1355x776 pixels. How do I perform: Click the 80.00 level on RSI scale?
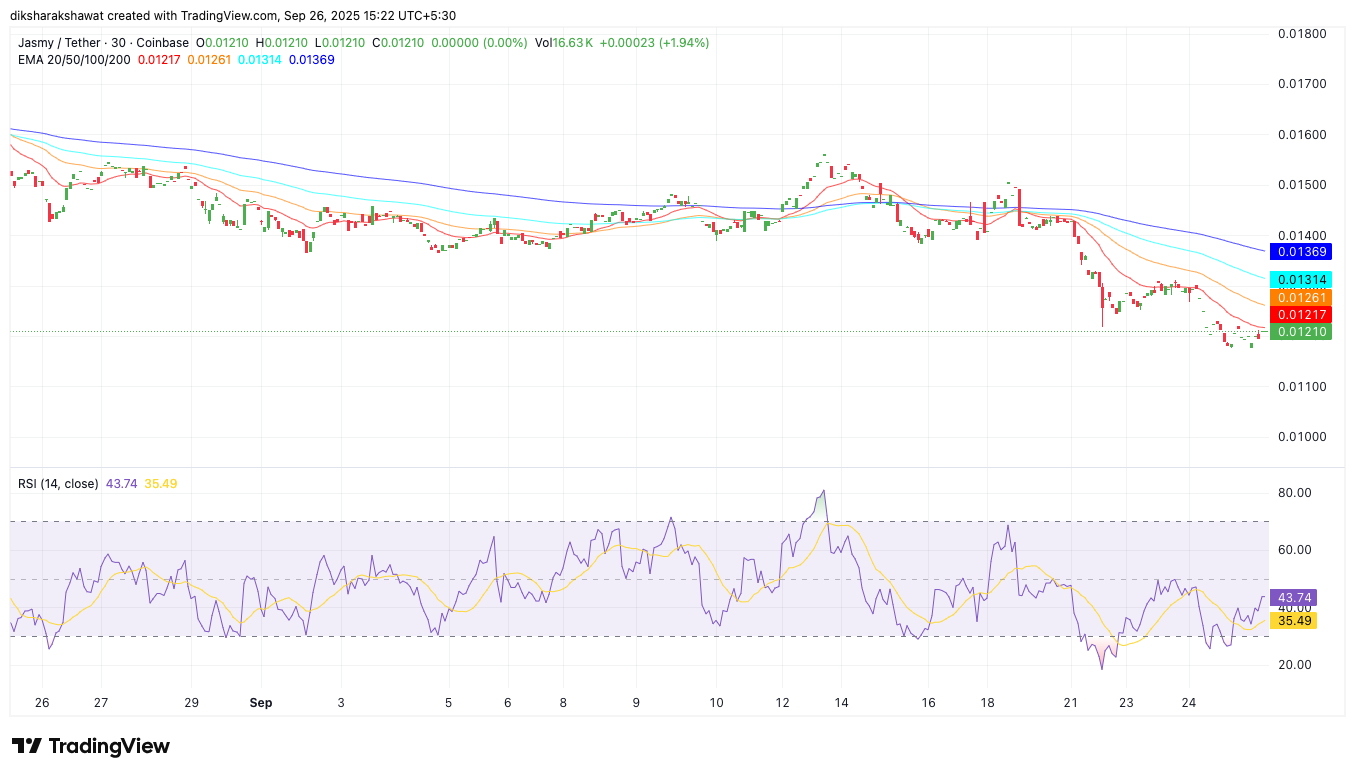1294,493
